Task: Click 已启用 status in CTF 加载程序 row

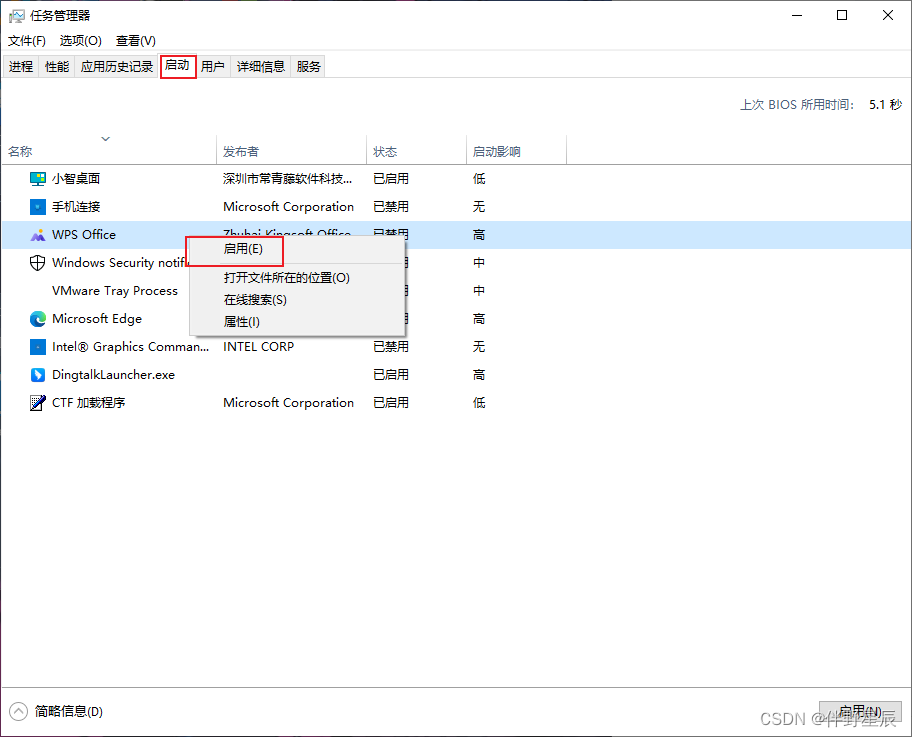Action: click(x=391, y=403)
